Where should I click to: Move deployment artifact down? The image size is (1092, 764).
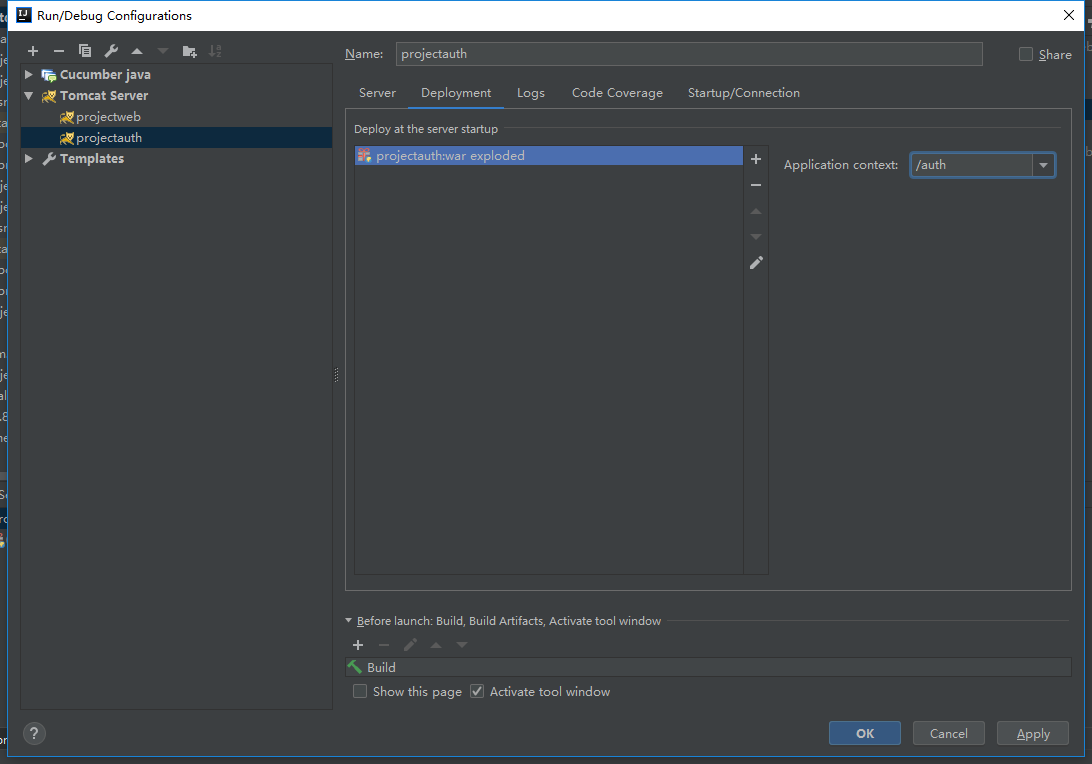pos(756,237)
